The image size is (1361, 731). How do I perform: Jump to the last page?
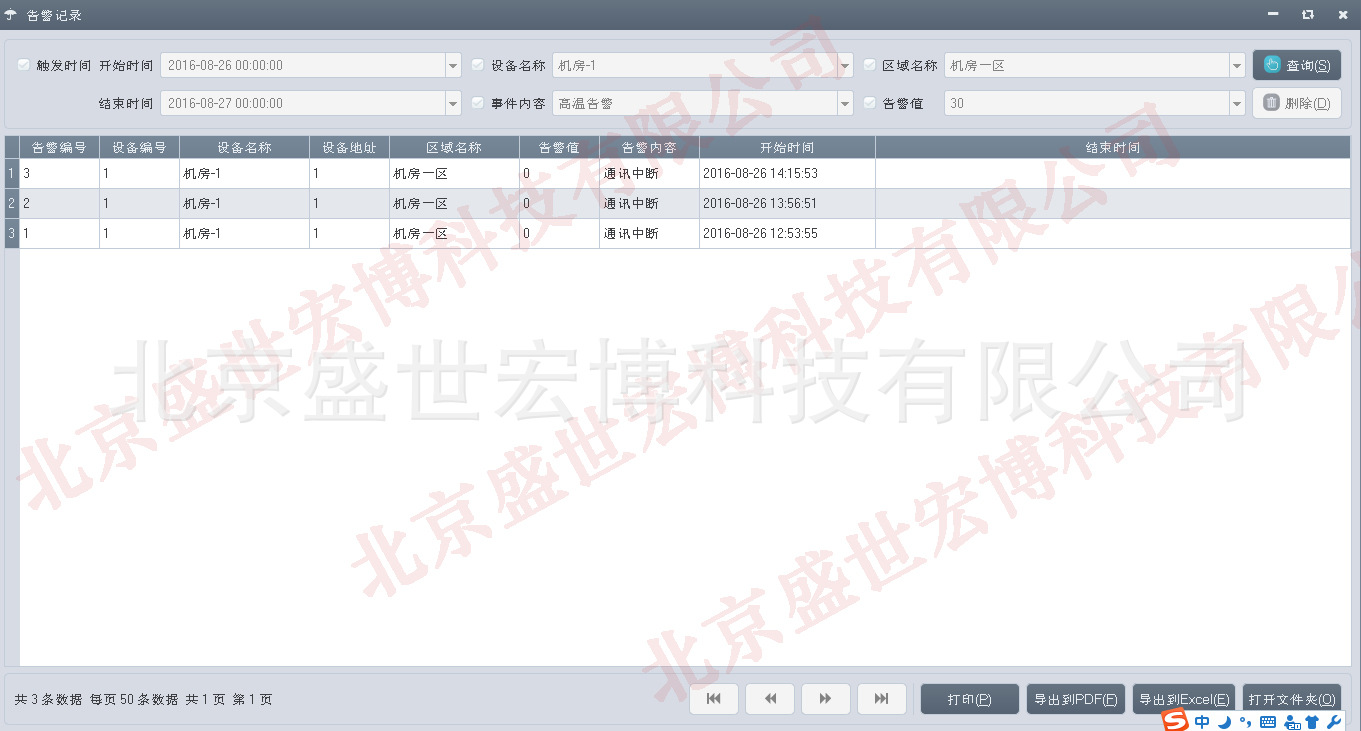click(x=881, y=698)
